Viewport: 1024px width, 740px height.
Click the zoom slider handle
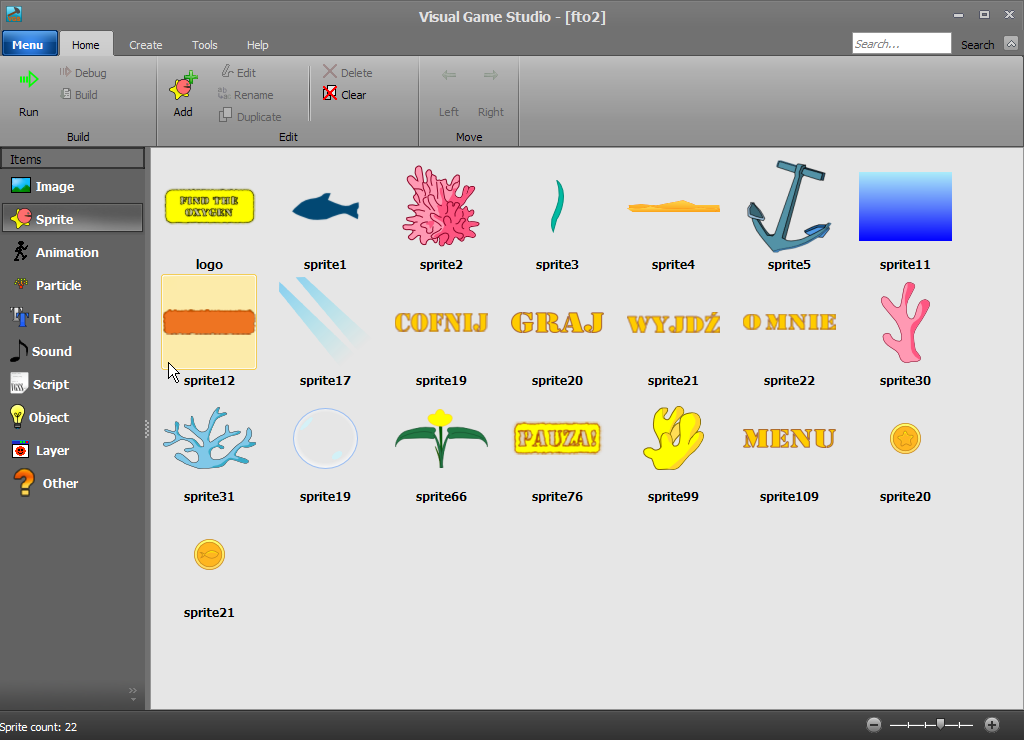[x=940, y=724]
